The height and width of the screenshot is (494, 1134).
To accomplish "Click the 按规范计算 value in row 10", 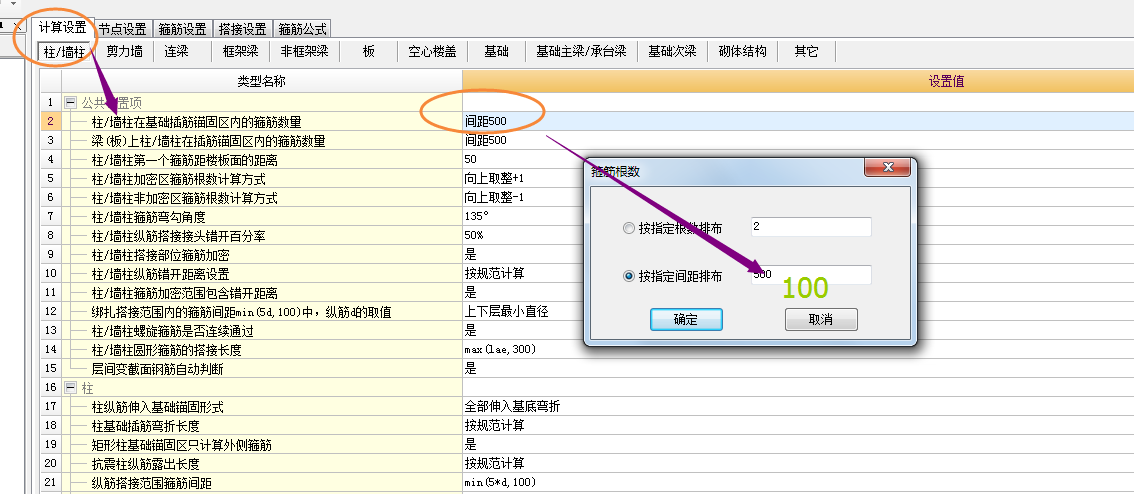I will coord(494,273).
